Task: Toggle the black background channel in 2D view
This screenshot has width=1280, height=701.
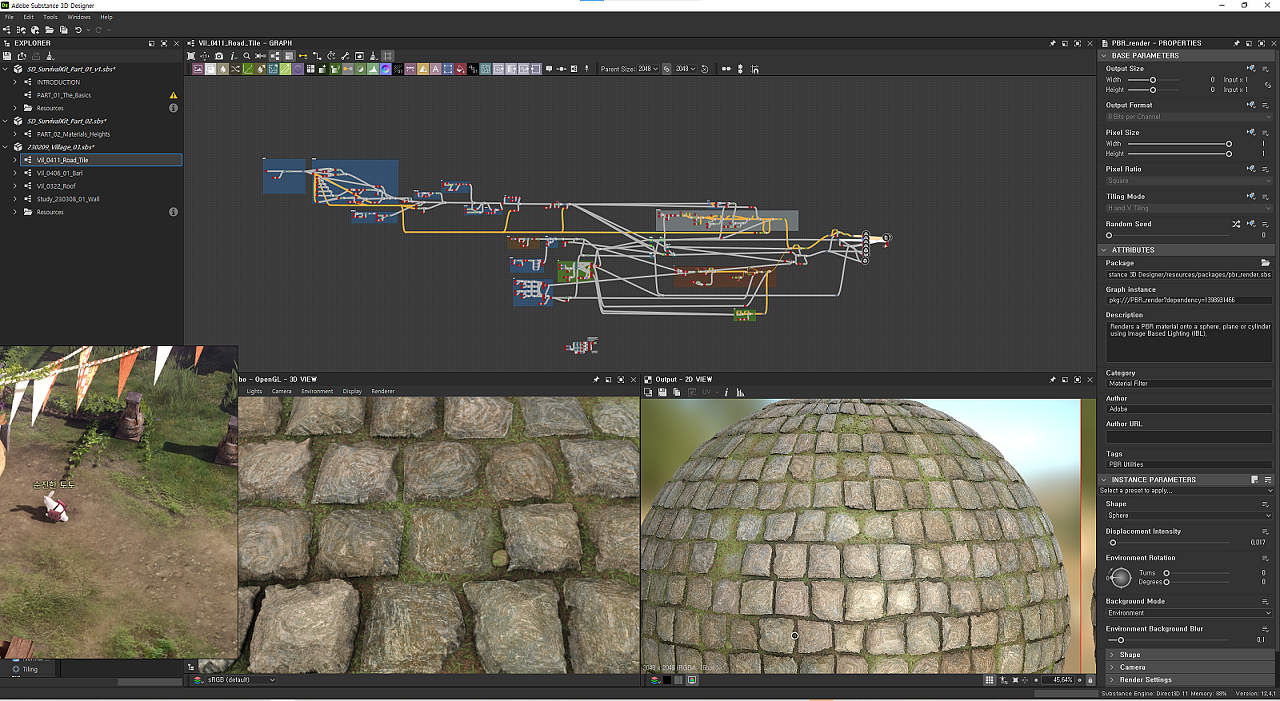Action: coord(667,680)
